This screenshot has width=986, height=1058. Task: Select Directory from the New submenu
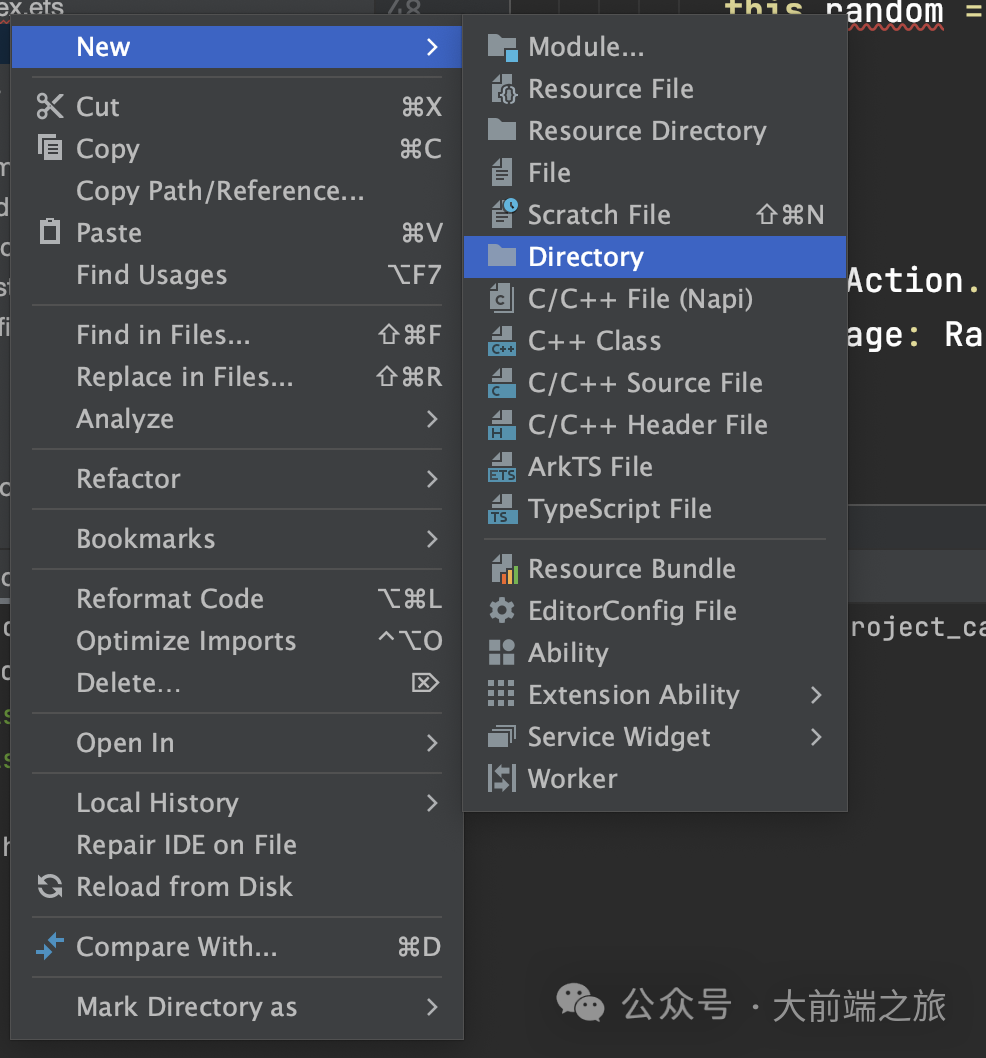coord(585,257)
